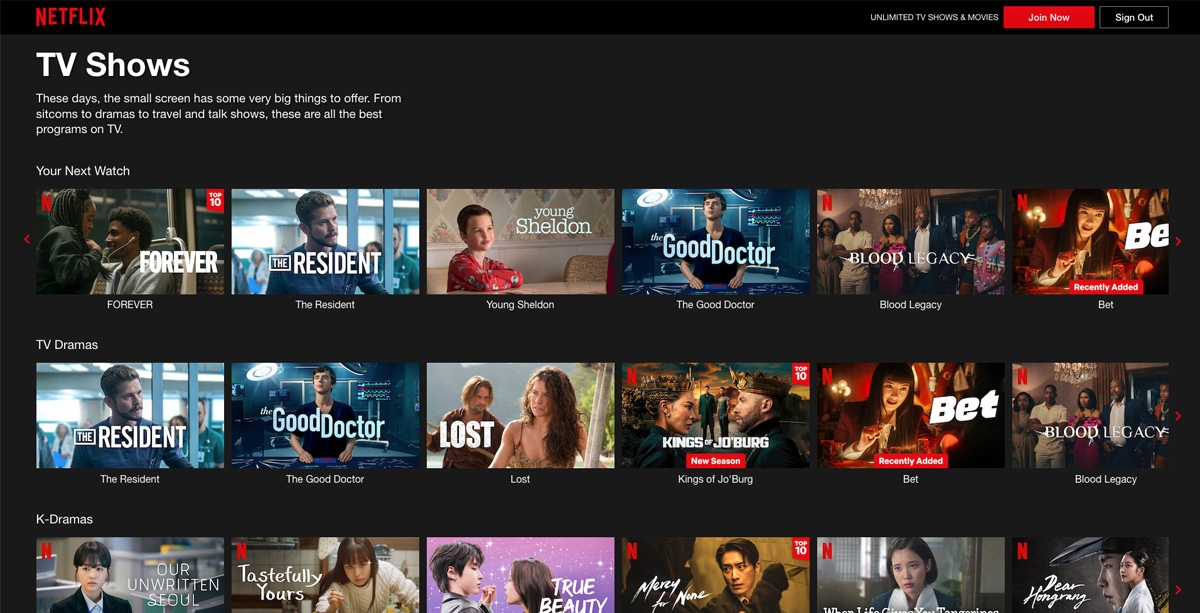Click Top 10 badge on Kings of Jo'Burg
Viewport: 1200px width, 613px height.
[x=800, y=373]
